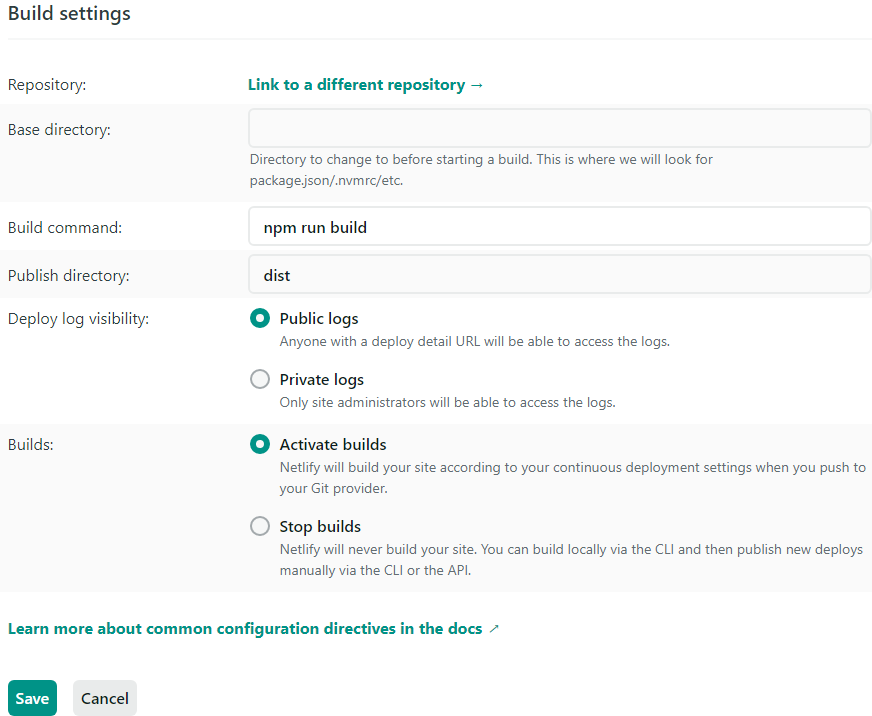The image size is (872, 716).
Task: Click the 'Build settings' heading
Action: pyautogui.click(x=69, y=13)
